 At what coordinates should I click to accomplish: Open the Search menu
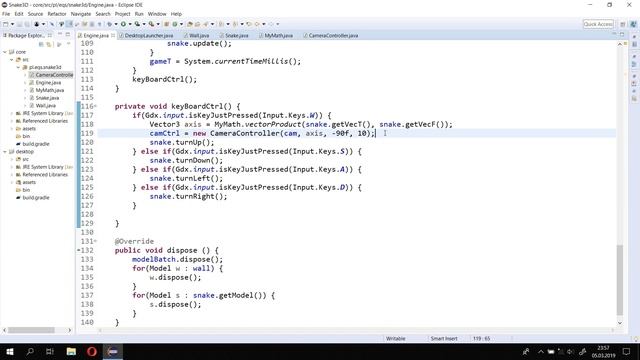tap(103, 14)
